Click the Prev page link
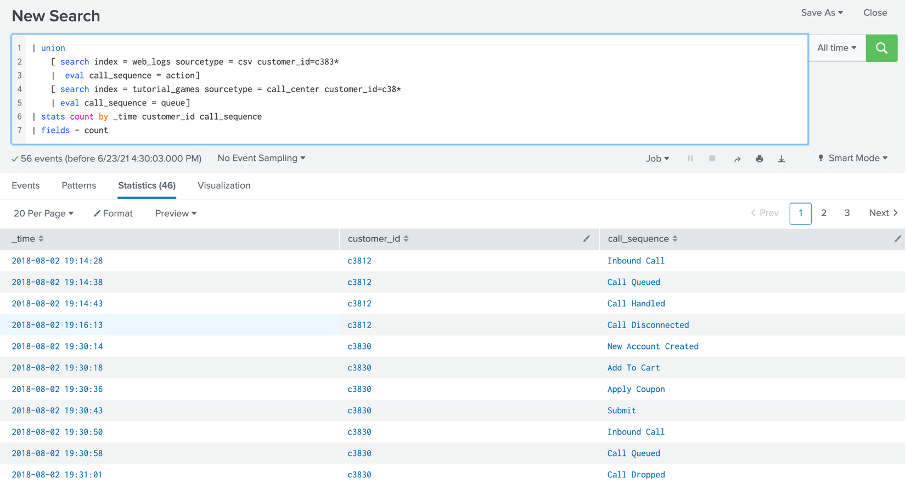The height and width of the screenshot is (484, 906). 764,213
